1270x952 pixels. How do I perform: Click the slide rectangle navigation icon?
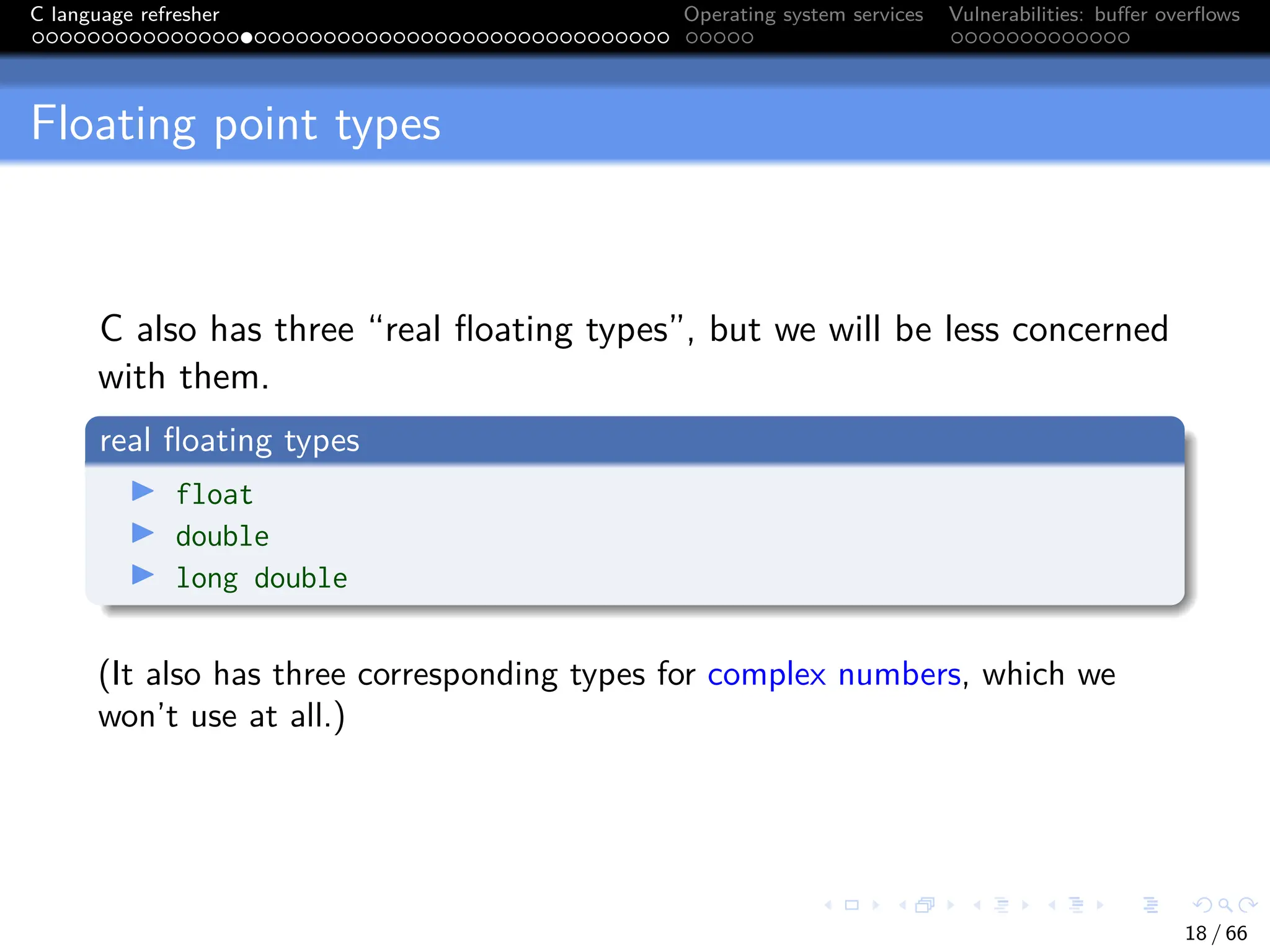852,906
